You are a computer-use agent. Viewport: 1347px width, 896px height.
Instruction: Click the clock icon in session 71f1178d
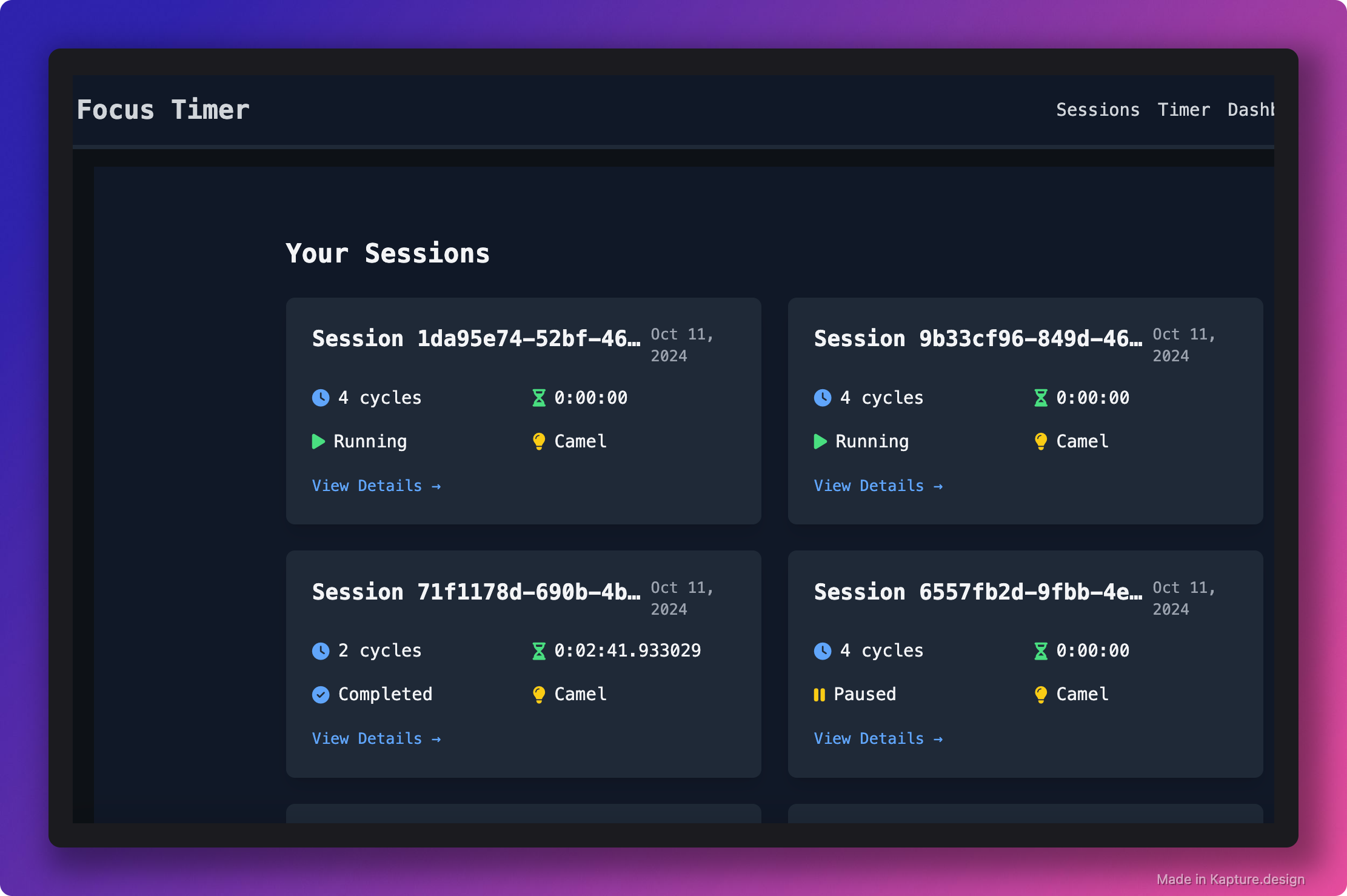321,650
